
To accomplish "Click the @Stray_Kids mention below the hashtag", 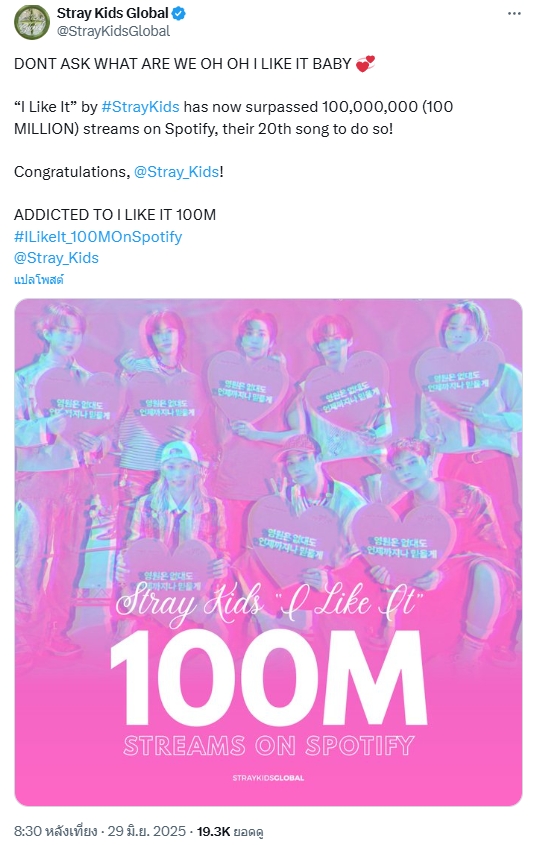I will [57, 258].
